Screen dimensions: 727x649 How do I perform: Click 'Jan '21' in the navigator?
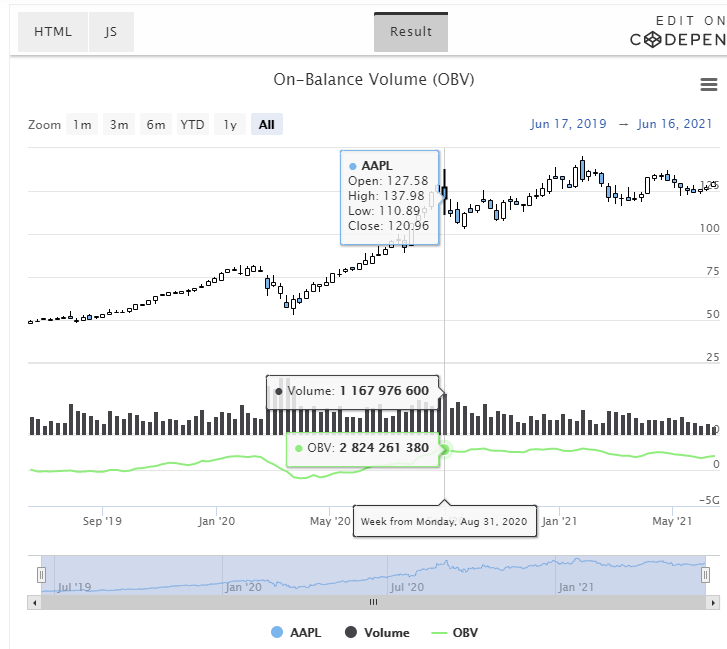(576, 587)
